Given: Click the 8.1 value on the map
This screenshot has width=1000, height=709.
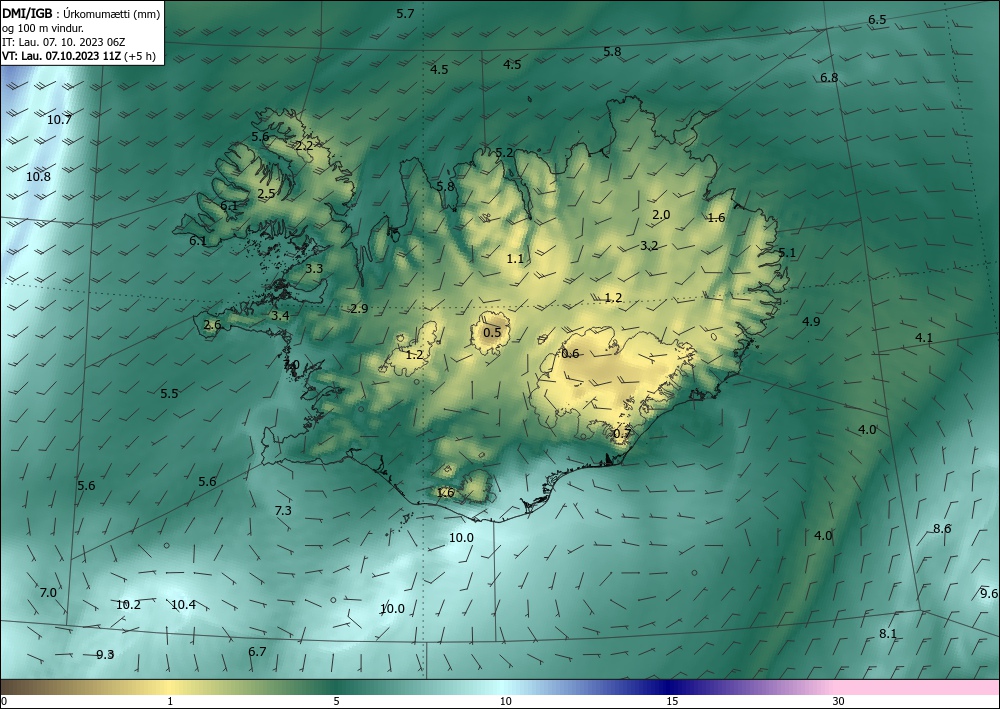Looking at the screenshot, I should pyautogui.click(x=888, y=634).
